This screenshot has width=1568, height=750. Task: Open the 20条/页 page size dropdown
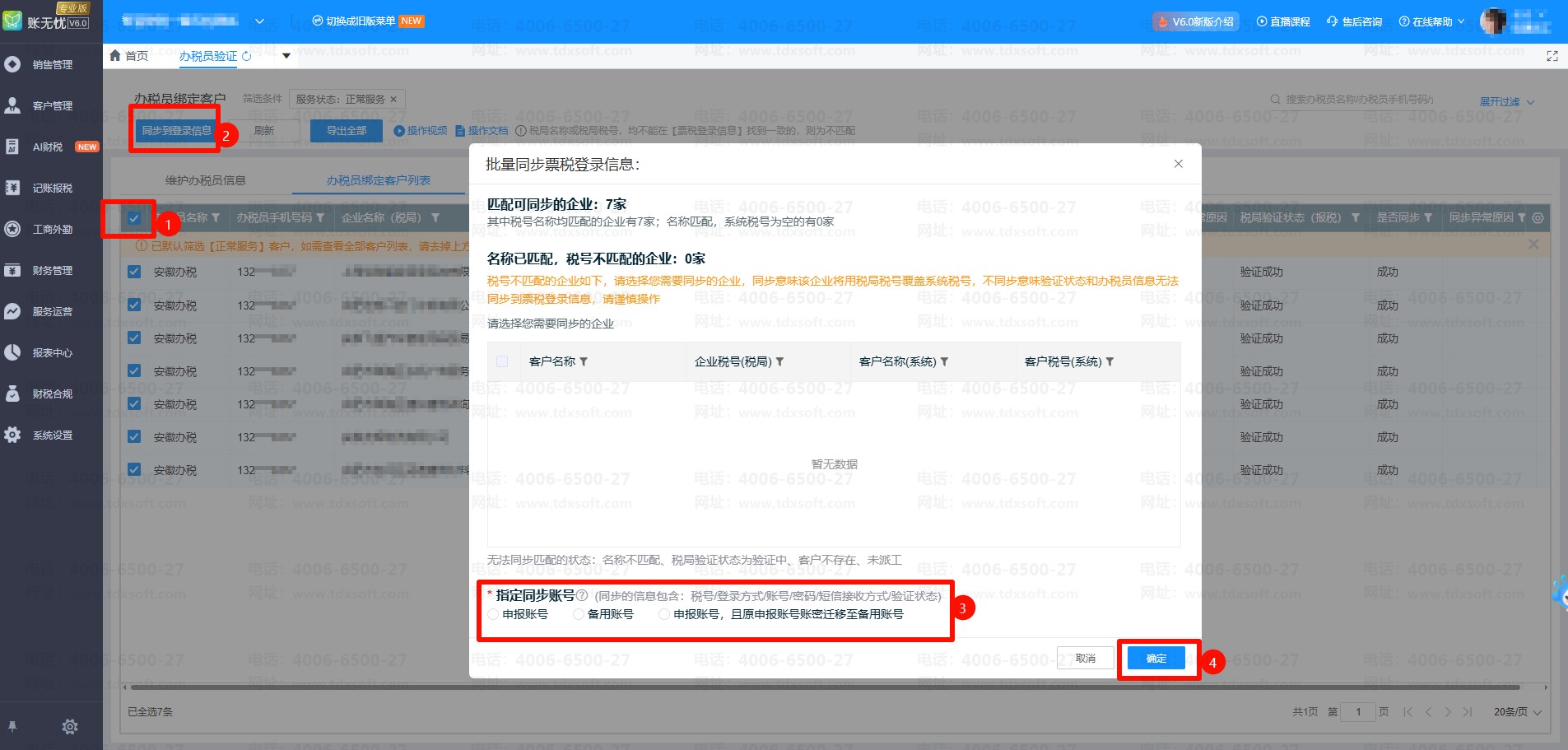[1517, 711]
